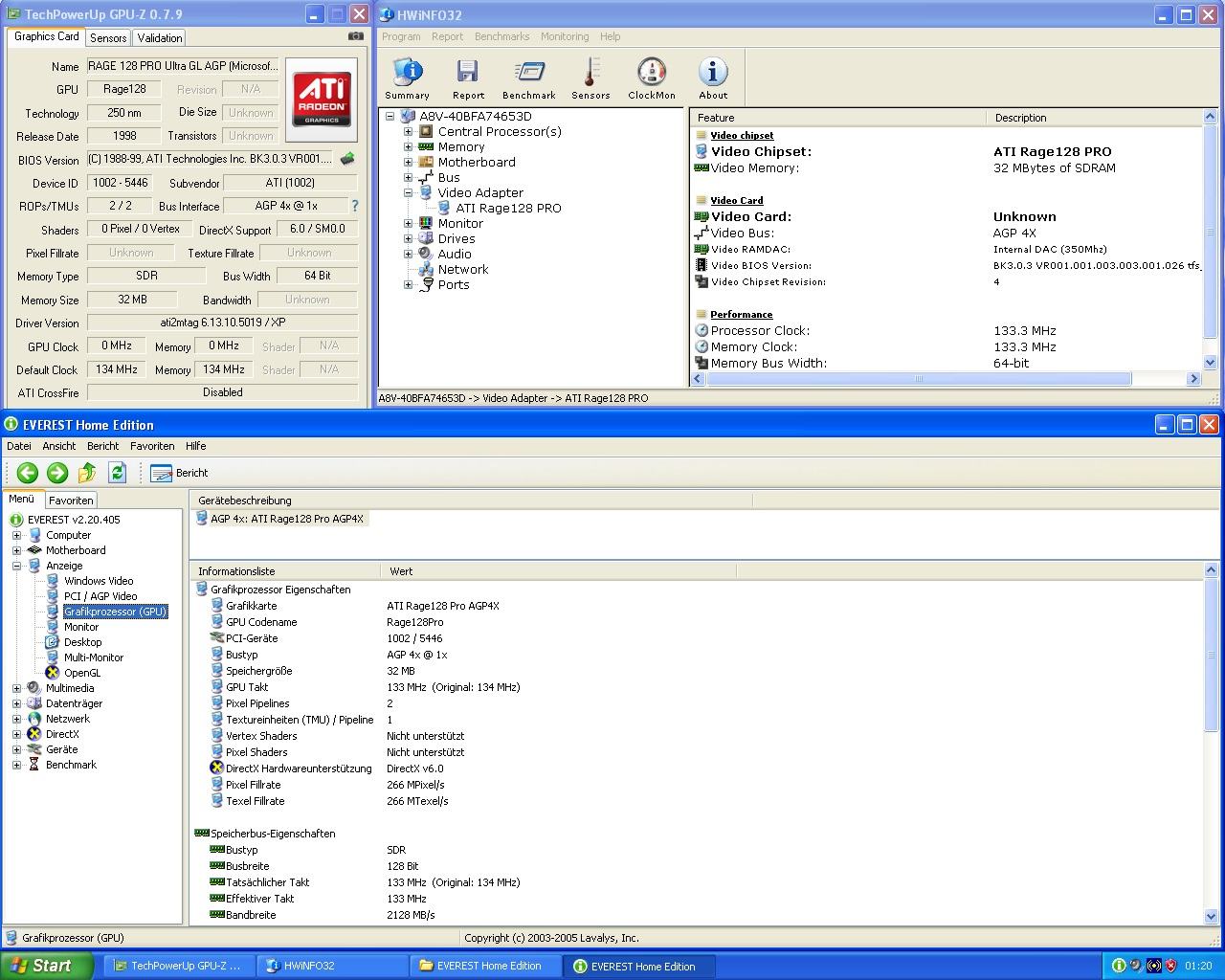Click the Bus Interface question mark
This screenshot has width=1225, height=980.
[x=355, y=206]
